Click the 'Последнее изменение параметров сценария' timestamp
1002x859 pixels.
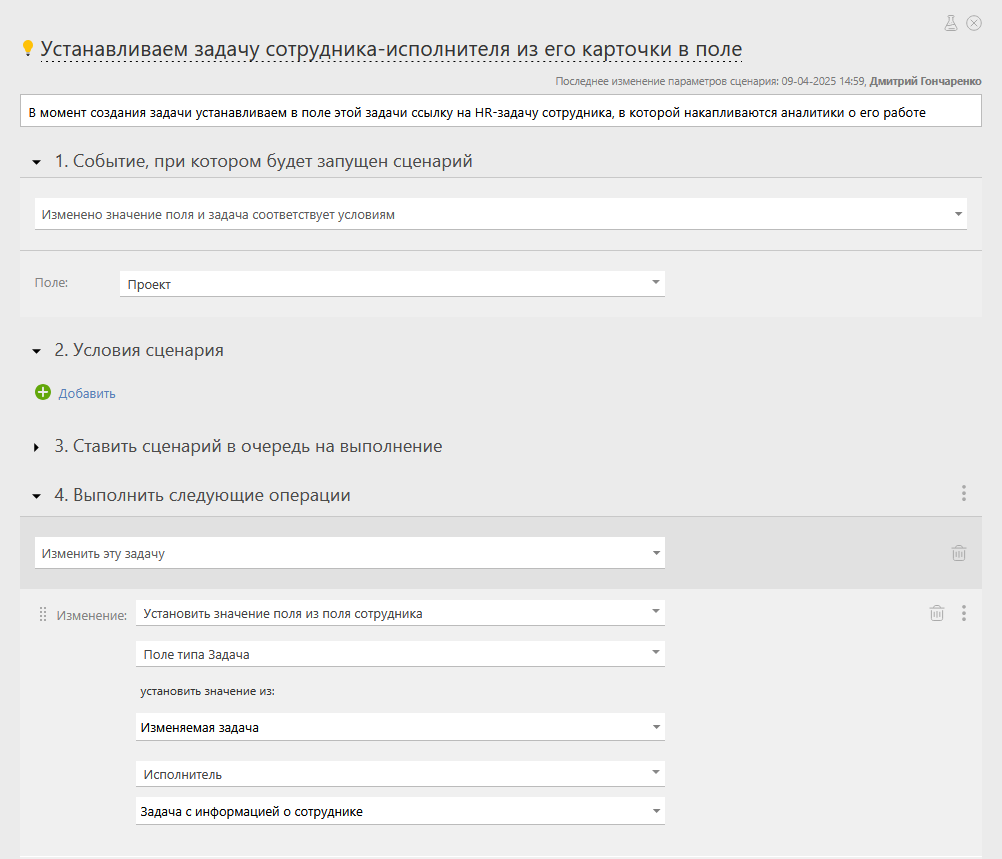(x=710, y=81)
